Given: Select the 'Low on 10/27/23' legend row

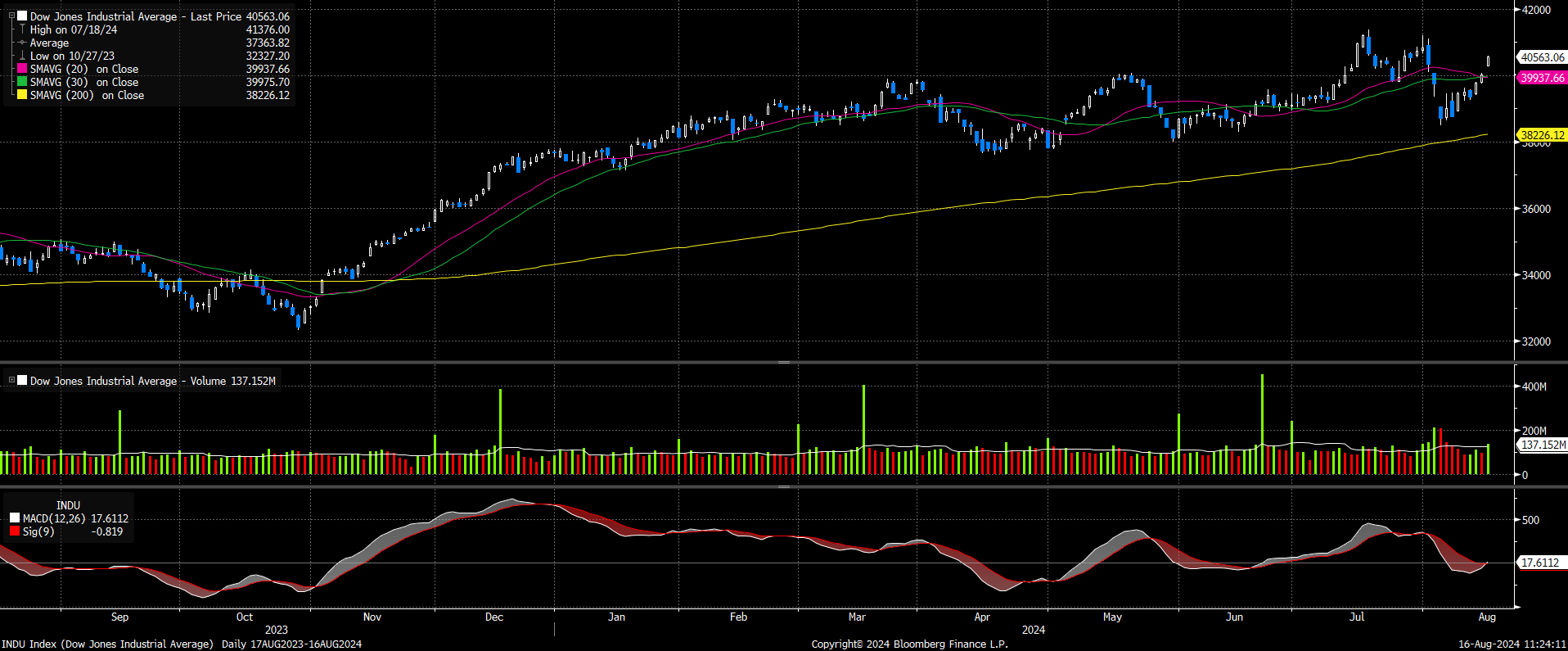Looking at the screenshot, I should (72, 56).
